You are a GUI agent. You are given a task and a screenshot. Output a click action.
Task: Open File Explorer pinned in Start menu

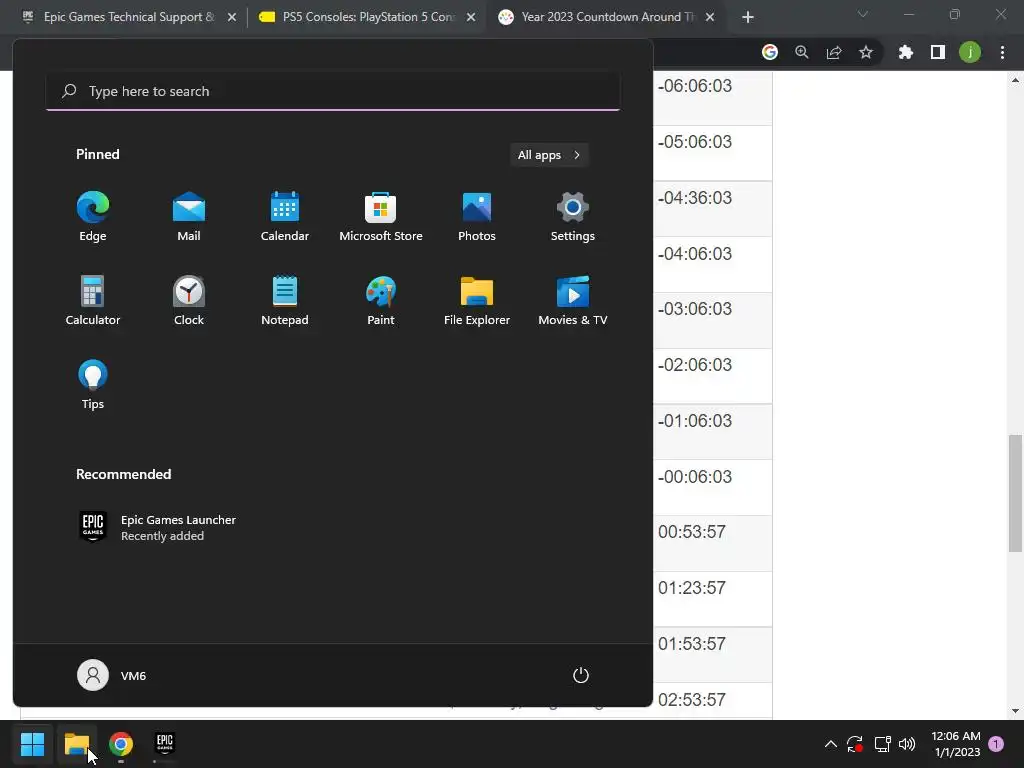coord(477,300)
